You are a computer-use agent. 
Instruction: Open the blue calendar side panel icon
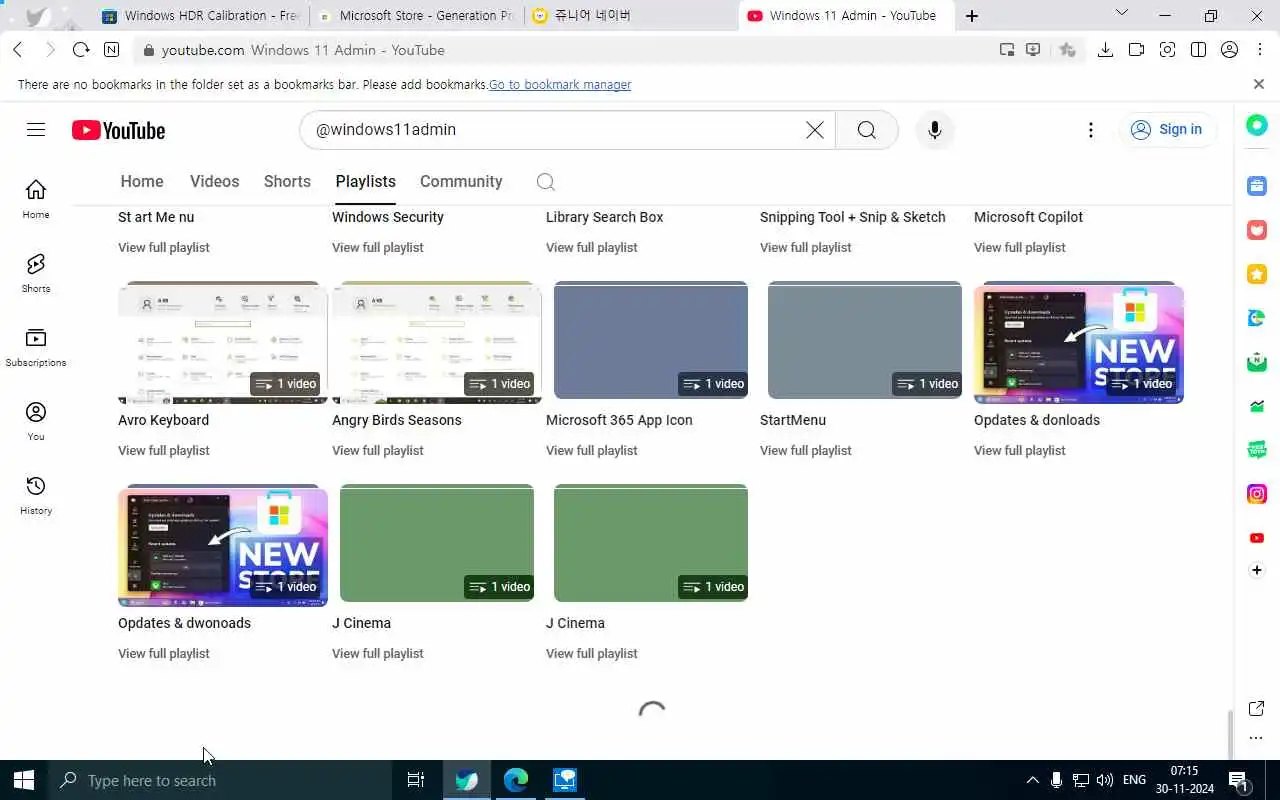(x=1257, y=186)
